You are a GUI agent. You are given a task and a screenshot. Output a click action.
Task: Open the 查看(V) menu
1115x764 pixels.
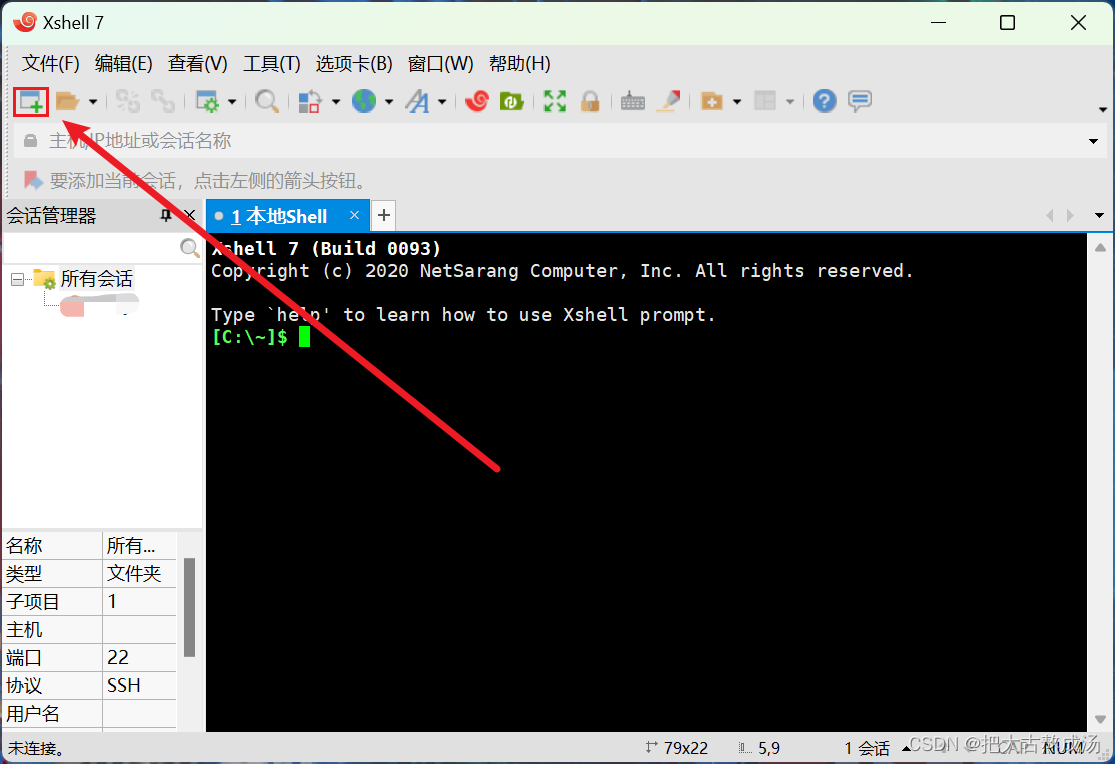(x=198, y=64)
